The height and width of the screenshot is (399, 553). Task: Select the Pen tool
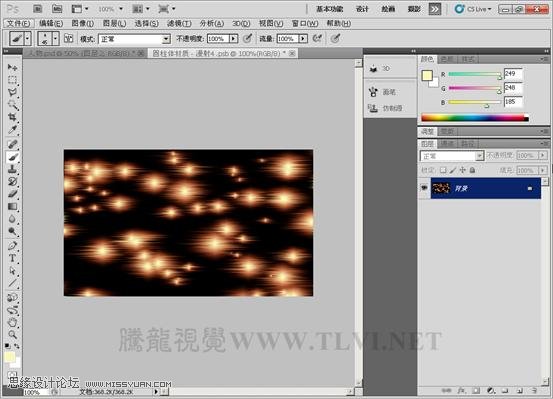coord(13,246)
